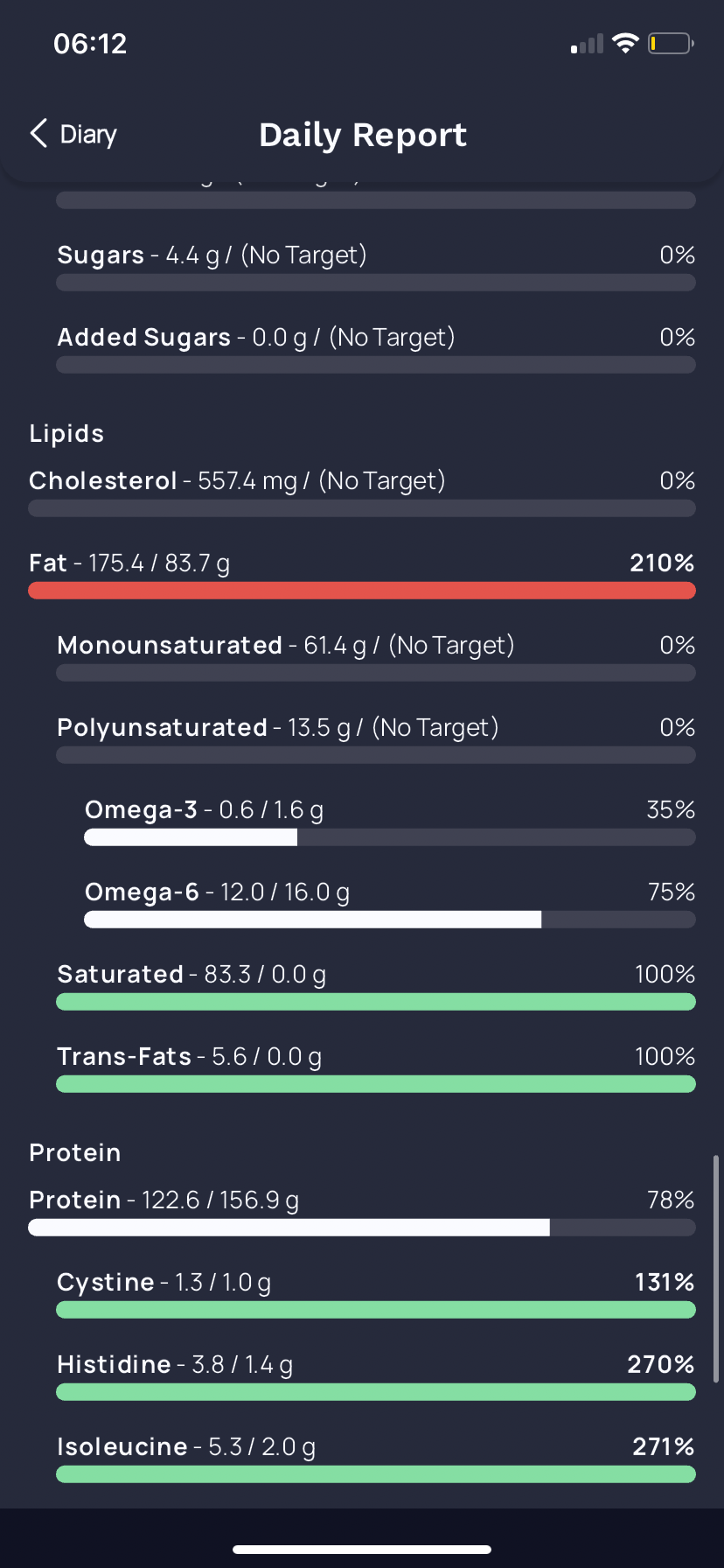
Task: Tap the red Fat progress bar
Action: click(x=362, y=591)
